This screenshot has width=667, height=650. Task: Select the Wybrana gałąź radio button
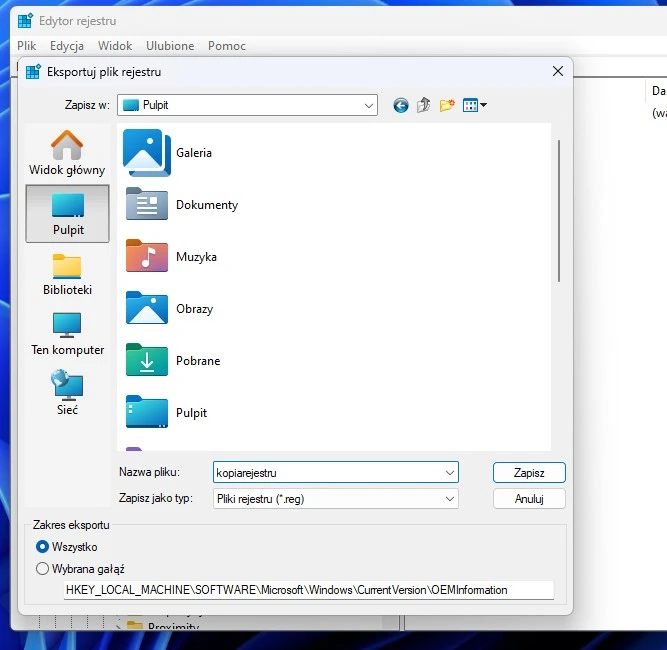tap(42, 569)
